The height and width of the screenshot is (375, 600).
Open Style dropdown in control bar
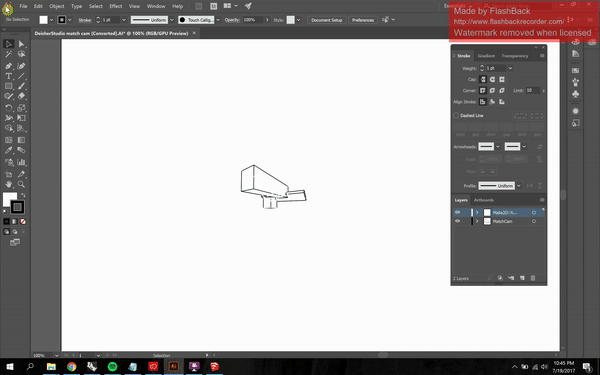[x=298, y=20]
